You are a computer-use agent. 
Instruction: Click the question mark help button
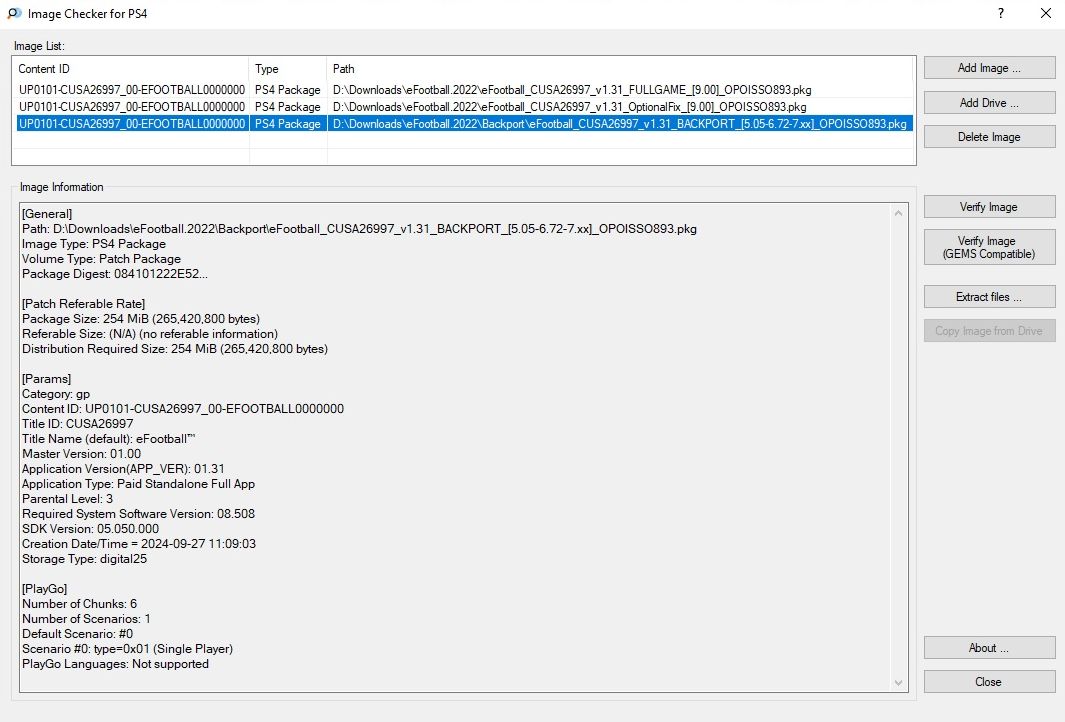1001,14
